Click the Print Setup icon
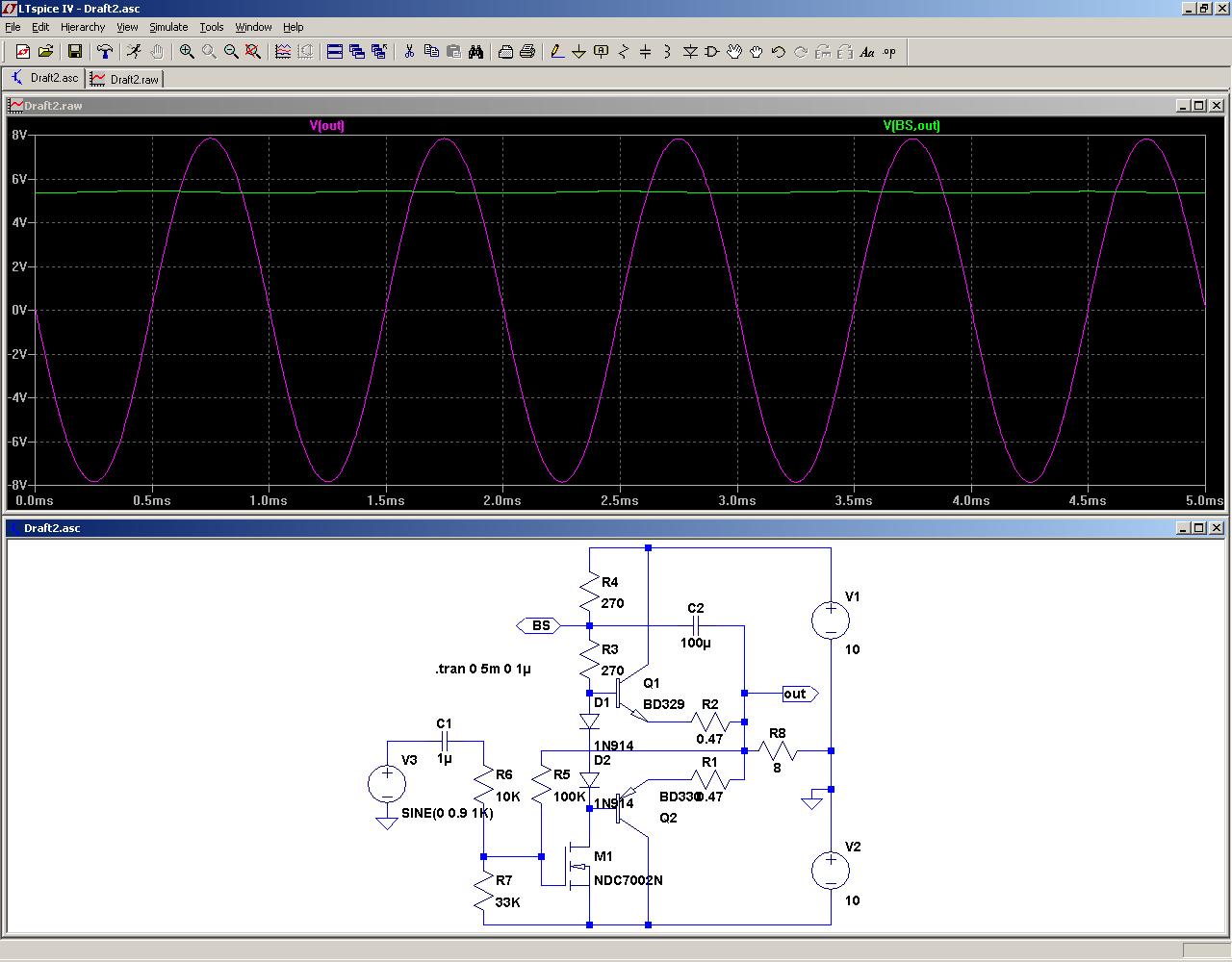The height and width of the screenshot is (962, 1232). point(505,52)
